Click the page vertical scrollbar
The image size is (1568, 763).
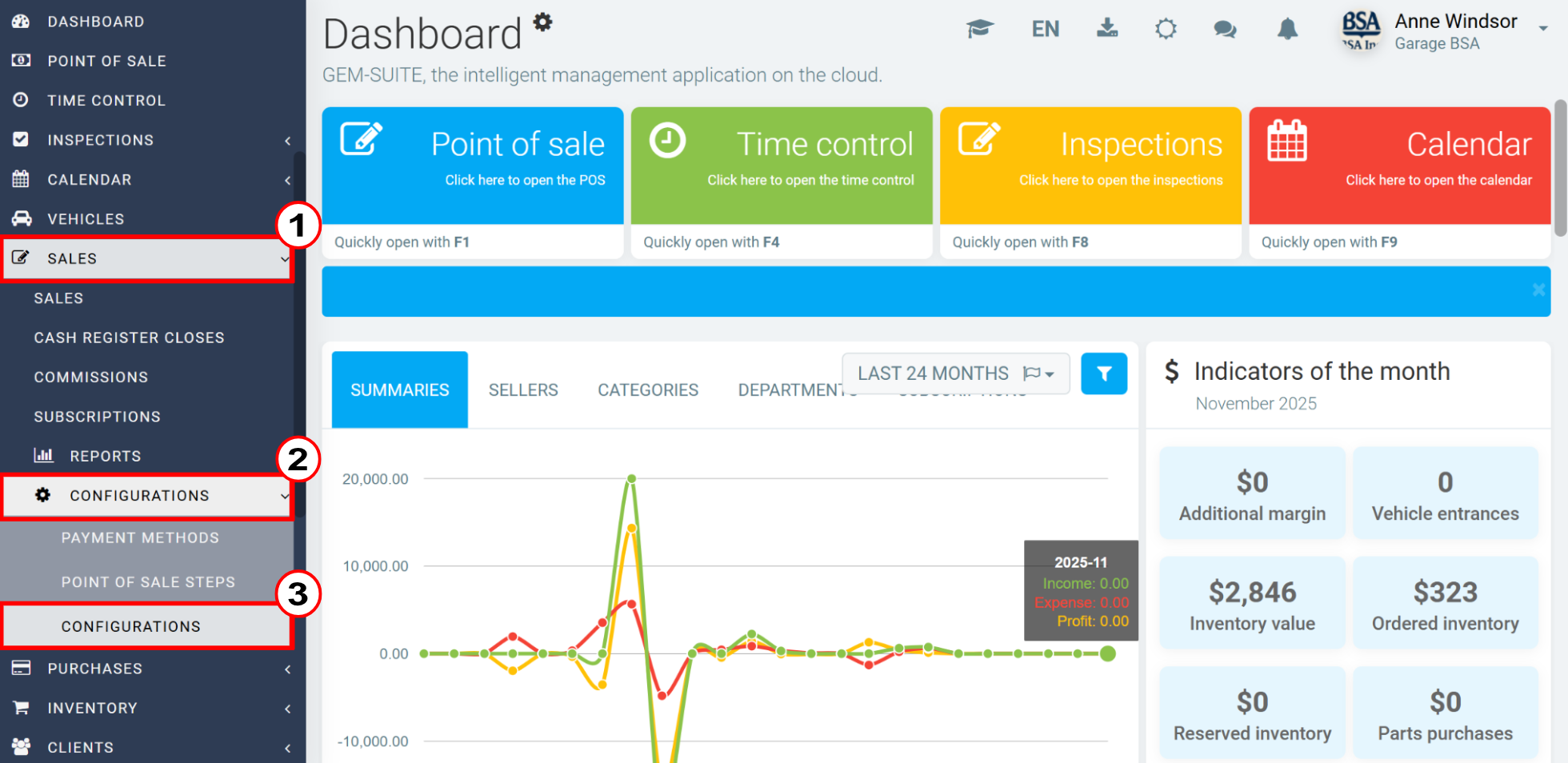(x=1560, y=168)
